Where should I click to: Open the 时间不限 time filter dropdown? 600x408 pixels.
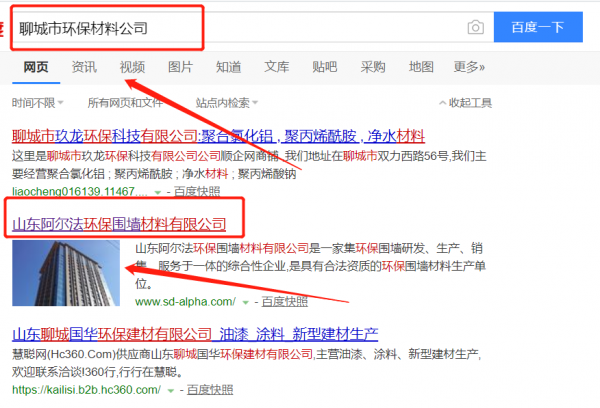tap(38, 103)
